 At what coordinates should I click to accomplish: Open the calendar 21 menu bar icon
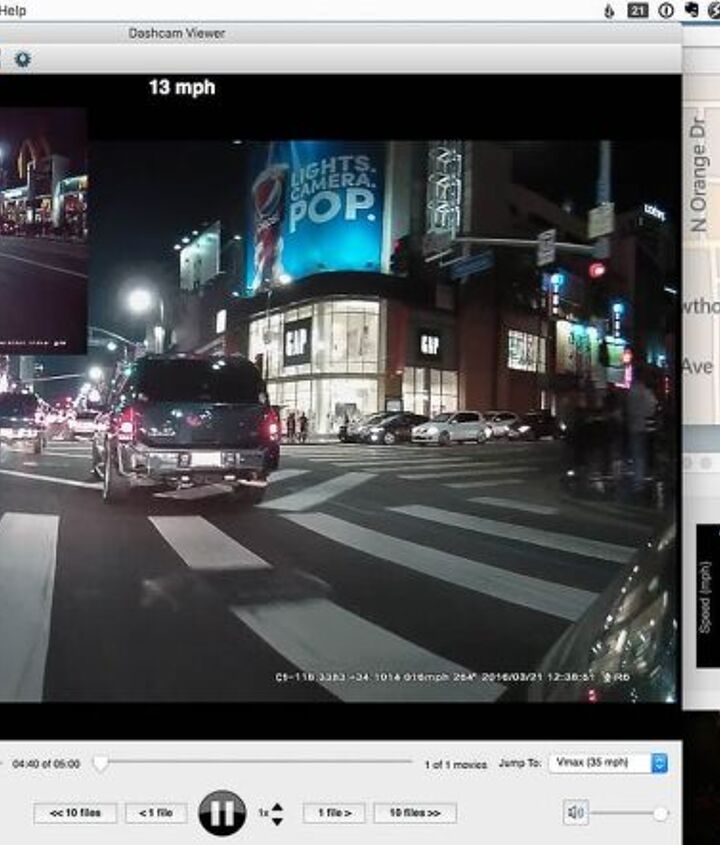[638, 10]
